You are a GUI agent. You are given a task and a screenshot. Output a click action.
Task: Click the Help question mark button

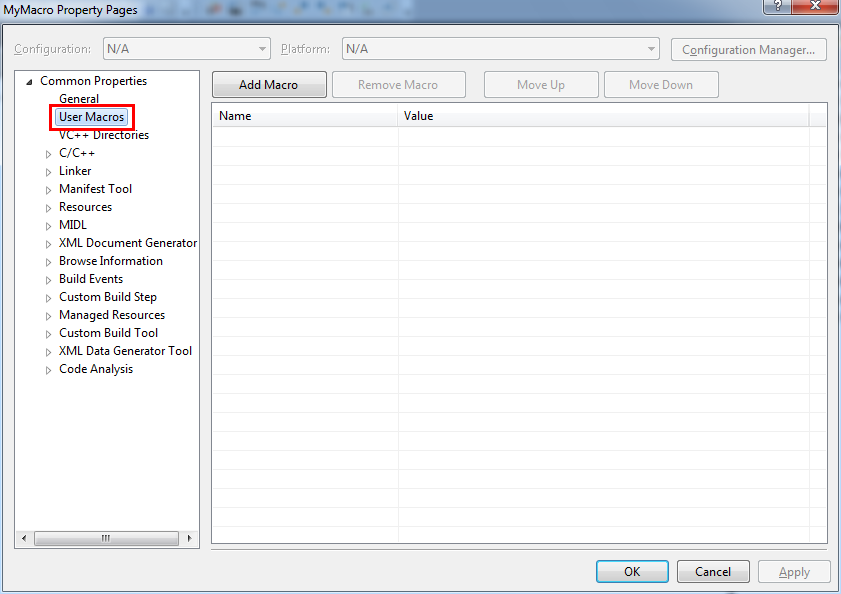pyautogui.click(x=777, y=6)
